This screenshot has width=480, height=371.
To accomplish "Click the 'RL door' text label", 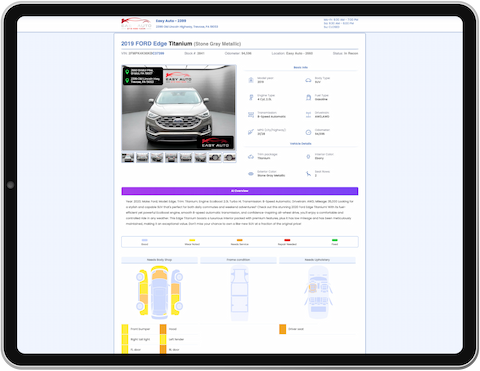I will [x=174, y=350].
